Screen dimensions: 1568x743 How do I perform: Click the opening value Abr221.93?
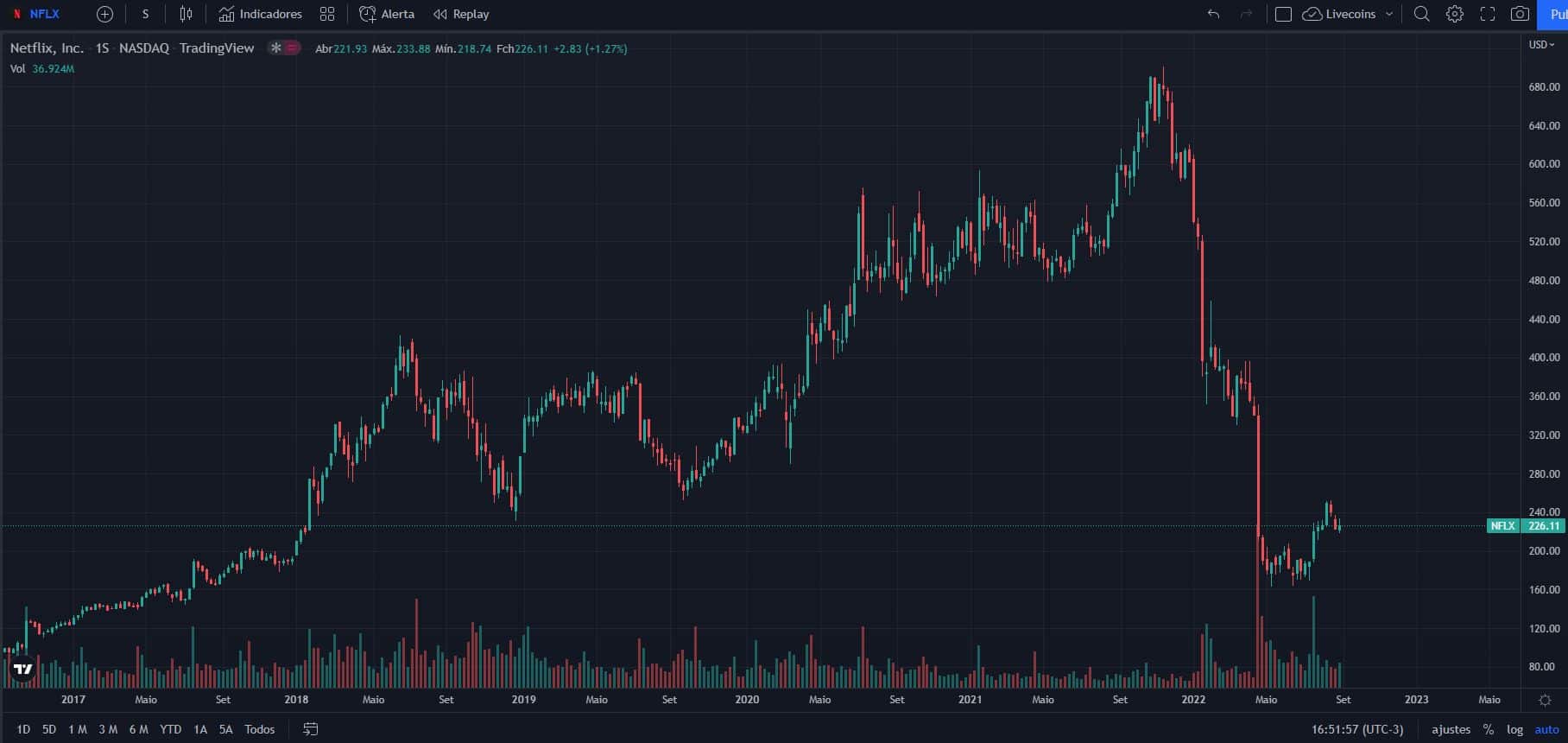tap(341, 48)
